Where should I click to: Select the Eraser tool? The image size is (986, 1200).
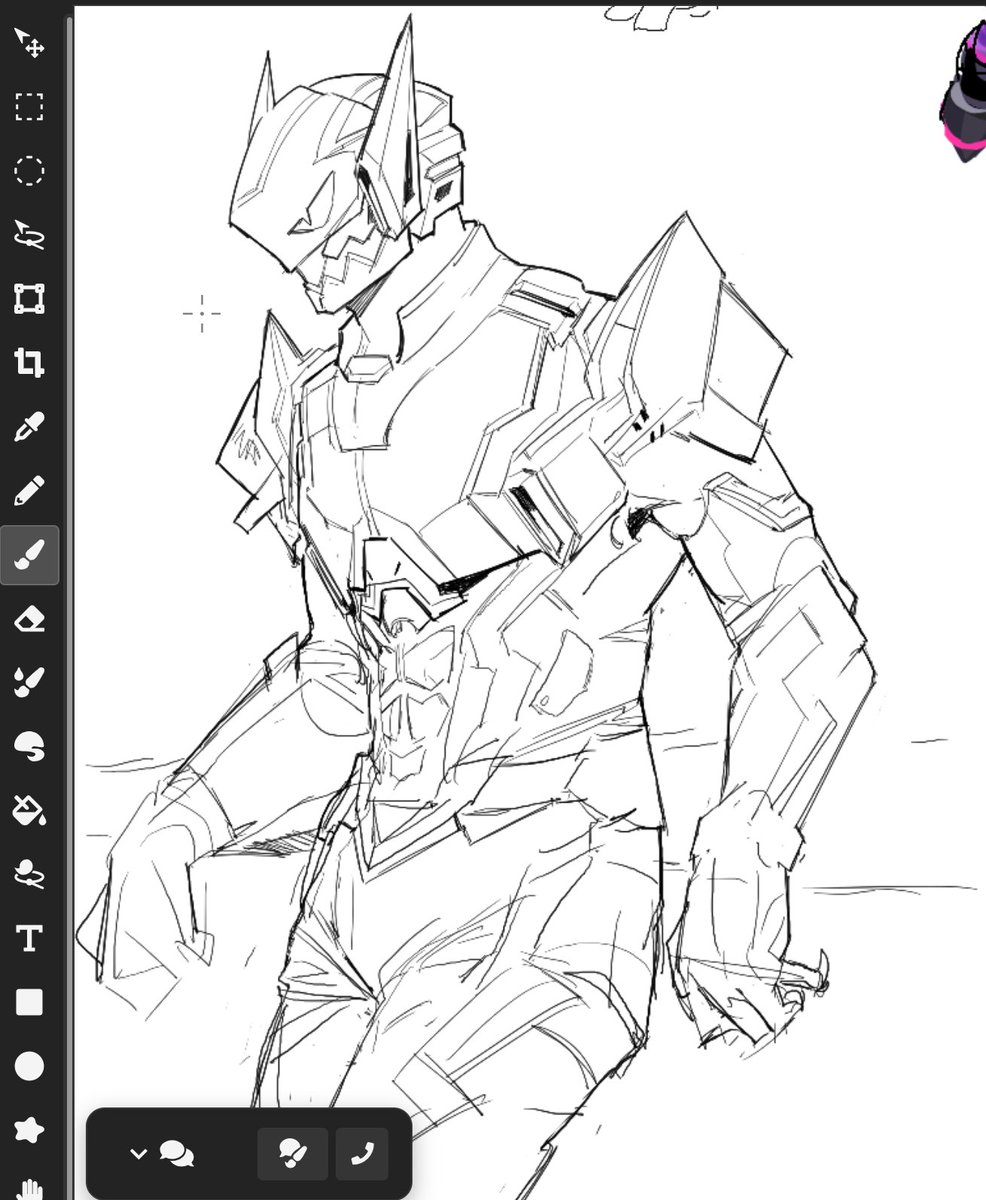click(x=29, y=619)
